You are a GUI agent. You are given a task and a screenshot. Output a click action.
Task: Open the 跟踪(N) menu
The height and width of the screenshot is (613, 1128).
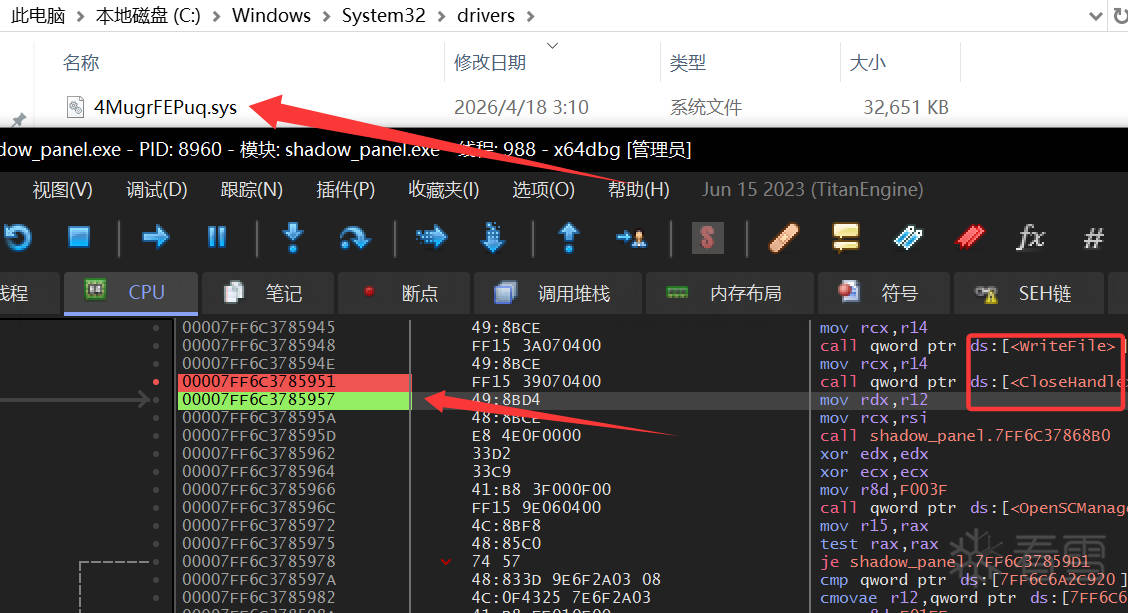click(252, 190)
